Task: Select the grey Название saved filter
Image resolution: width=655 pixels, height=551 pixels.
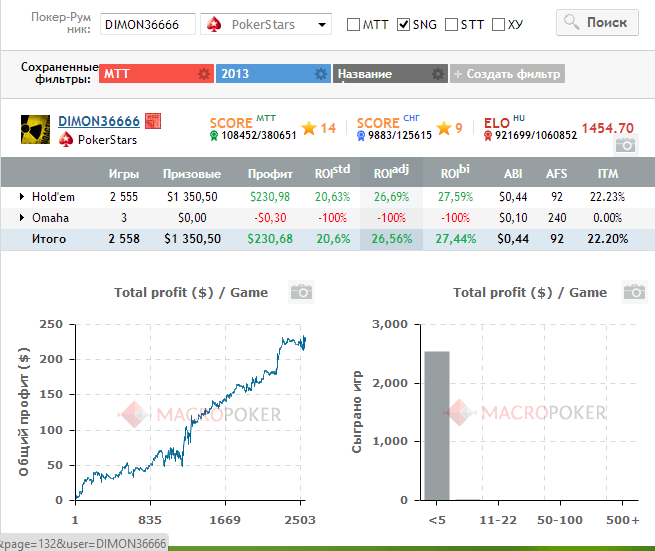Action: coord(390,74)
